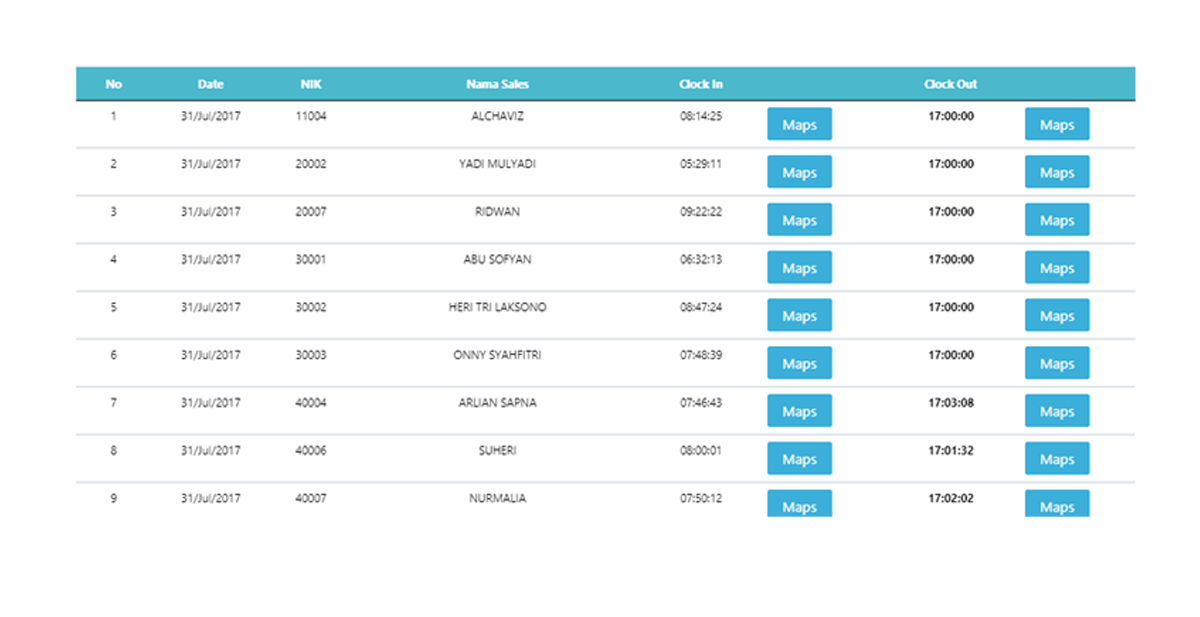Select the Date column header
Screen dimensions: 1200x617
point(210,85)
